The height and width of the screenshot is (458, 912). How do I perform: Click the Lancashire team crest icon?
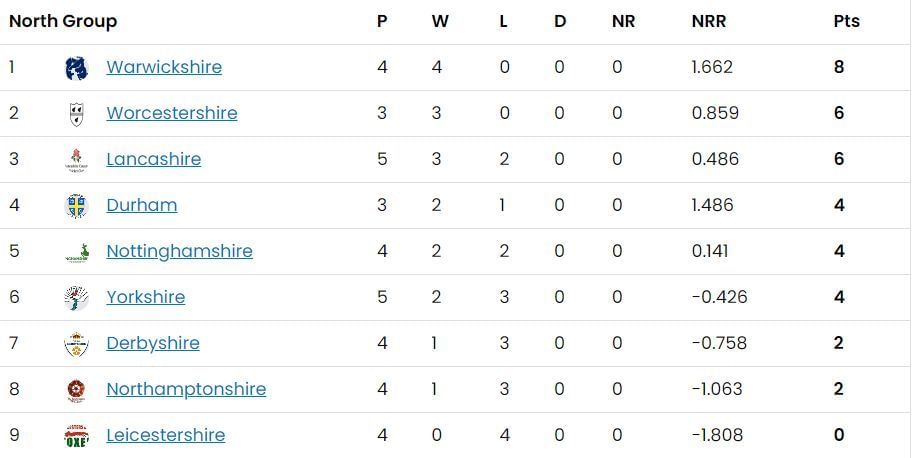(76, 160)
